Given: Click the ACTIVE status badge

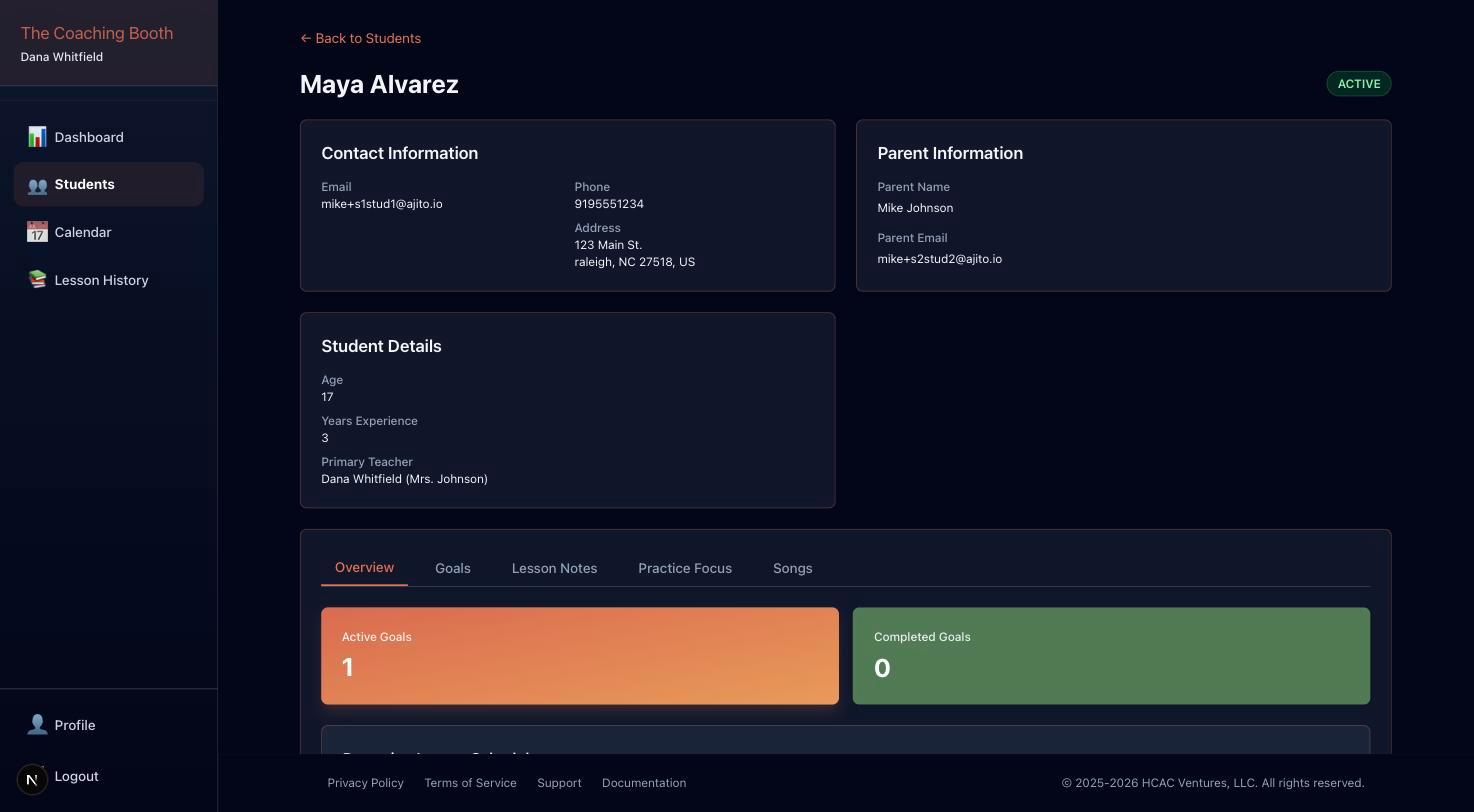Looking at the screenshot, I should tap(1359, 84).
